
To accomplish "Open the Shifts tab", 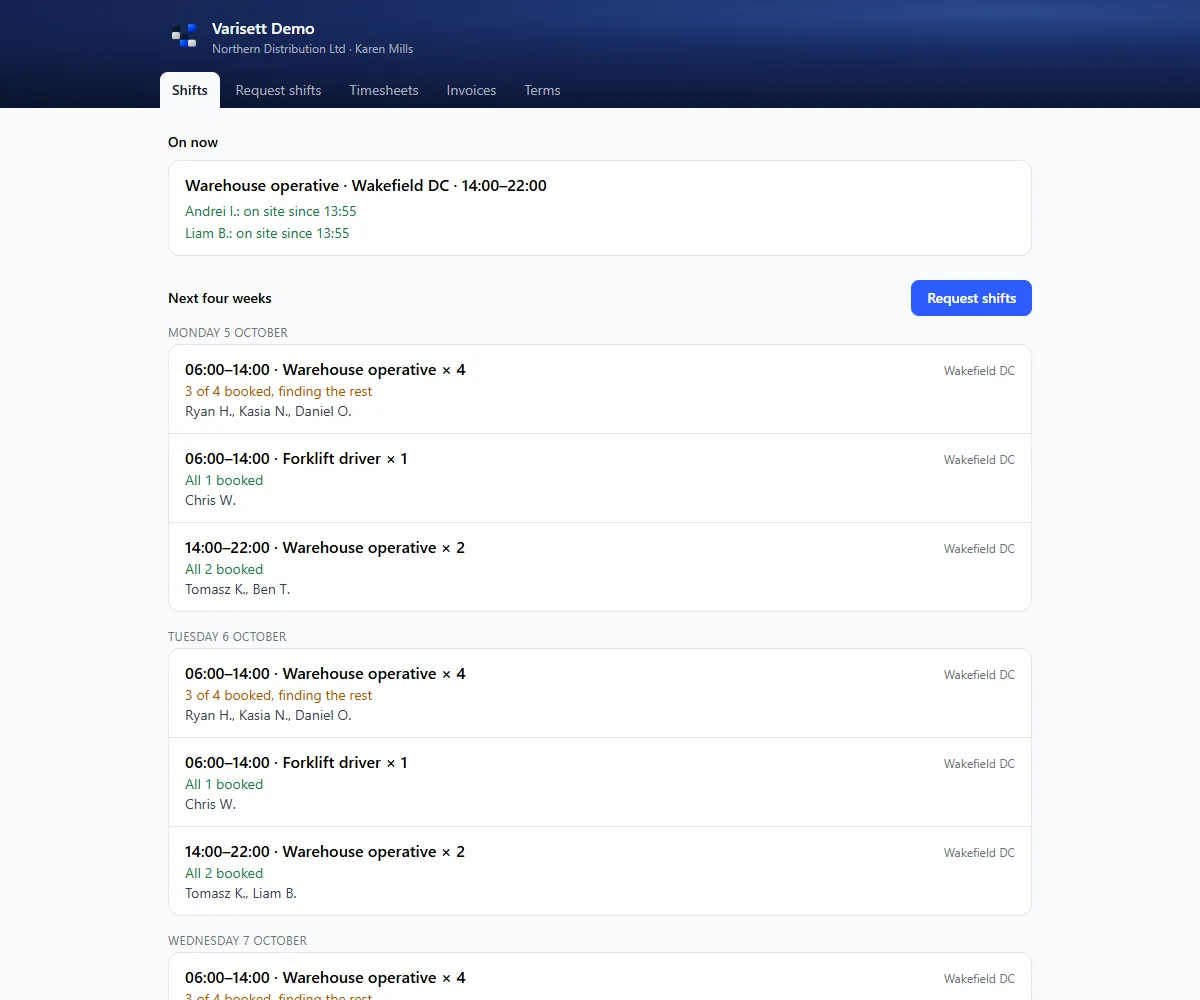I will (x=190, y=90).
